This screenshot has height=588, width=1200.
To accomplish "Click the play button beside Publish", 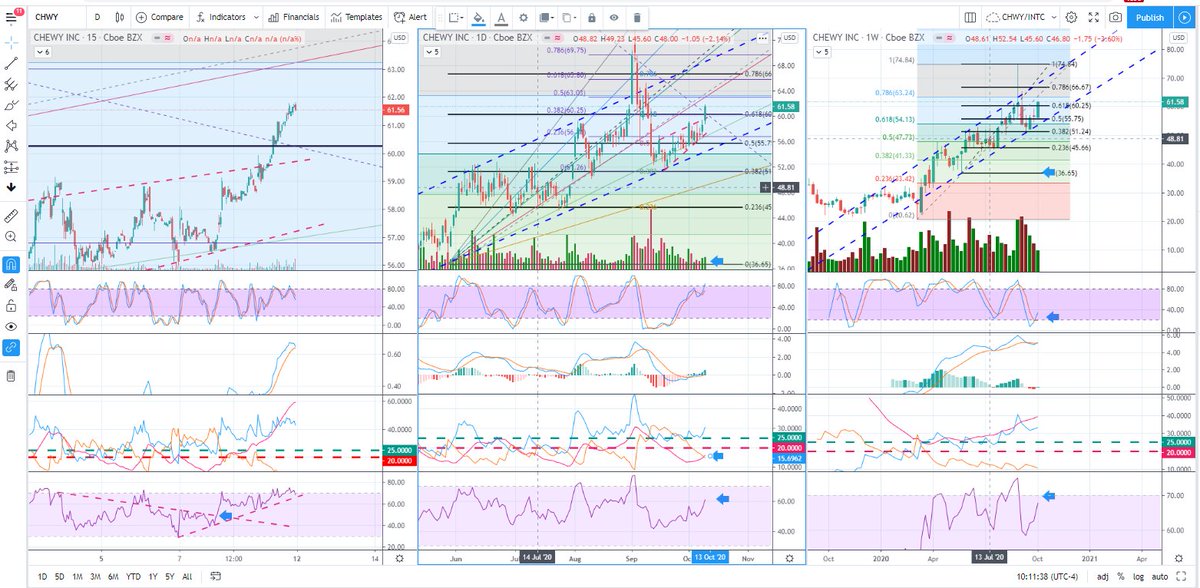I will coord(1186,17).
